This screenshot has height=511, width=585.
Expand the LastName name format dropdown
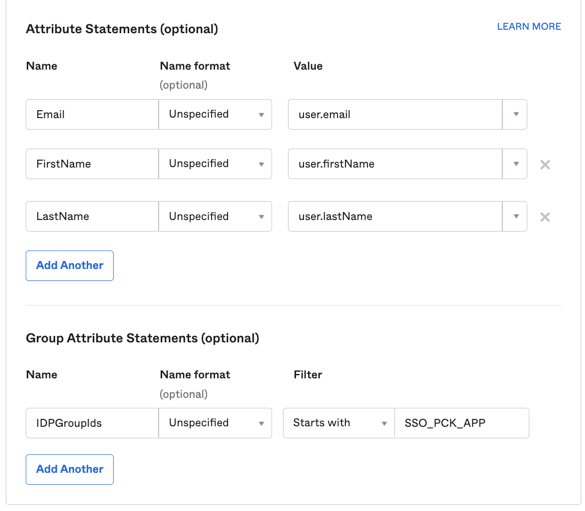[215, 216]
